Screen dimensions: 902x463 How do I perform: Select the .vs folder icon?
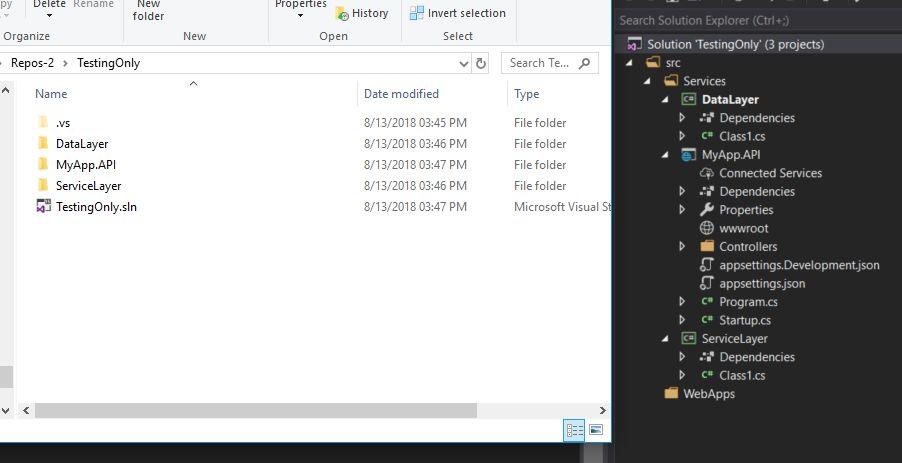(43, 122)
